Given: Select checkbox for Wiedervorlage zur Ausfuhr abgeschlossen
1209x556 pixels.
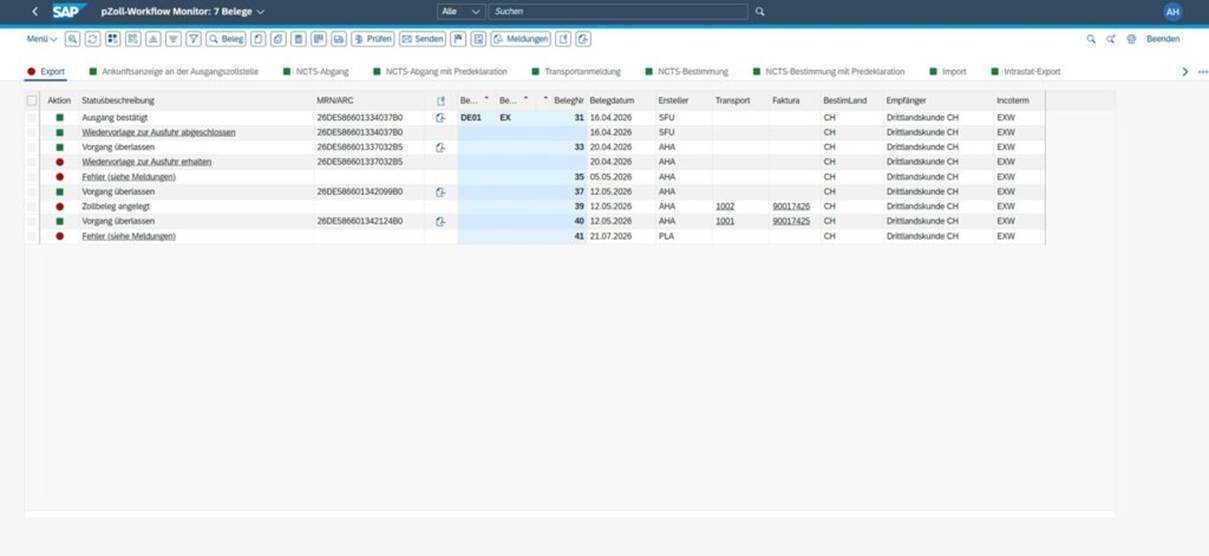Looking at the screenshot, I should point(32,132).
